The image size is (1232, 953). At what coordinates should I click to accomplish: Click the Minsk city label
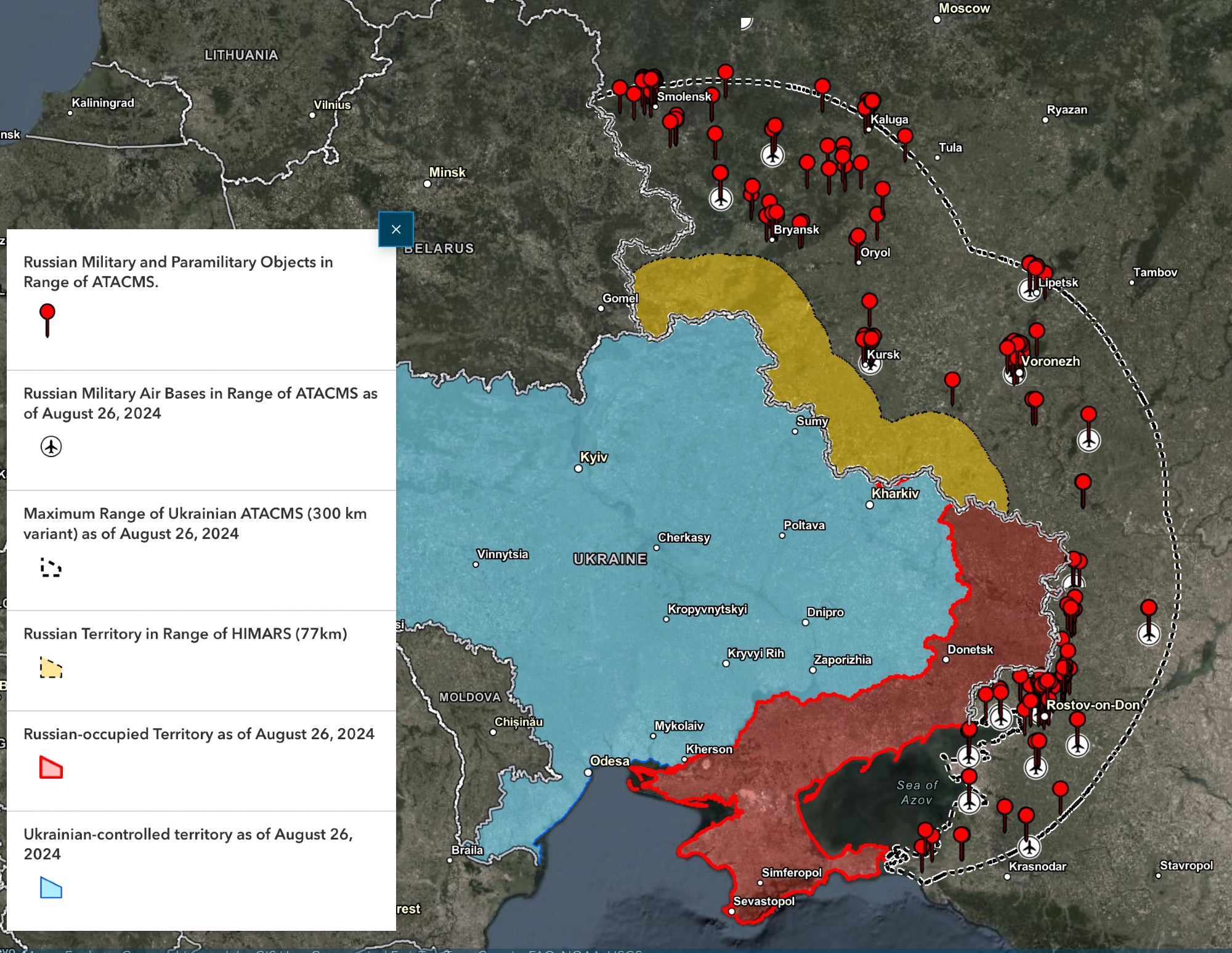(x=448, y=172)
